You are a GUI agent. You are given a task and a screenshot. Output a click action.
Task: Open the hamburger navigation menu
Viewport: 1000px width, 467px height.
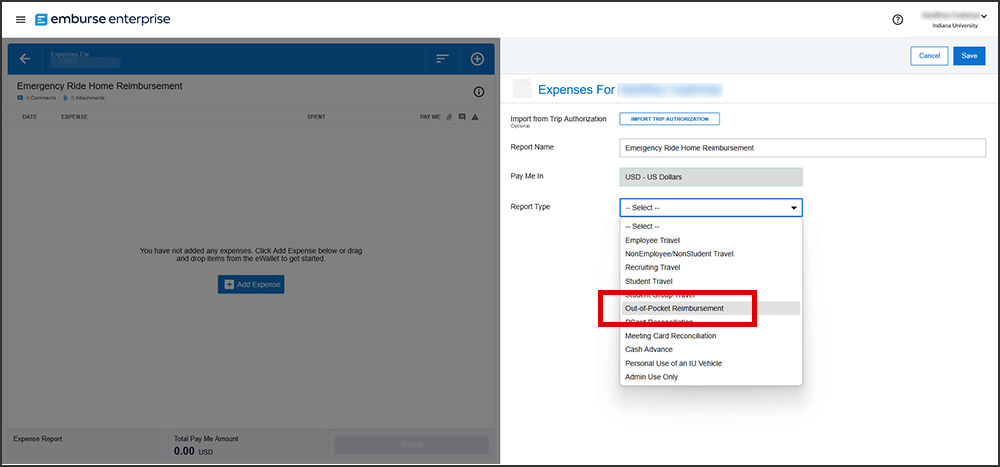[x=20, y=20]
